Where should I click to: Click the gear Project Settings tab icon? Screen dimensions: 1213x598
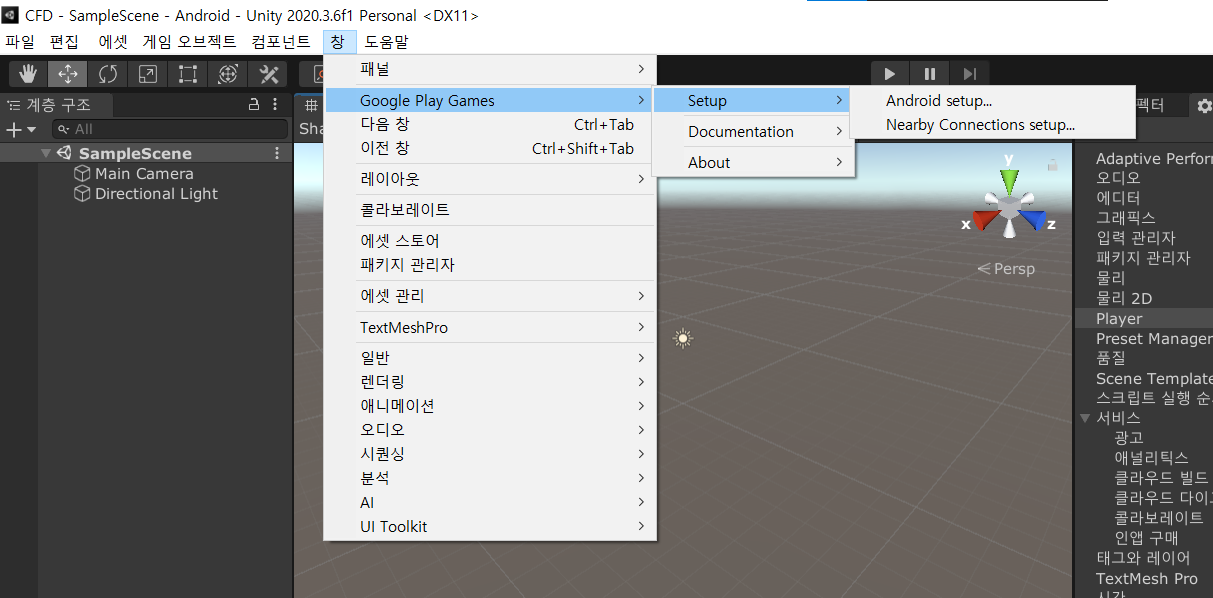pos(1204,106)
